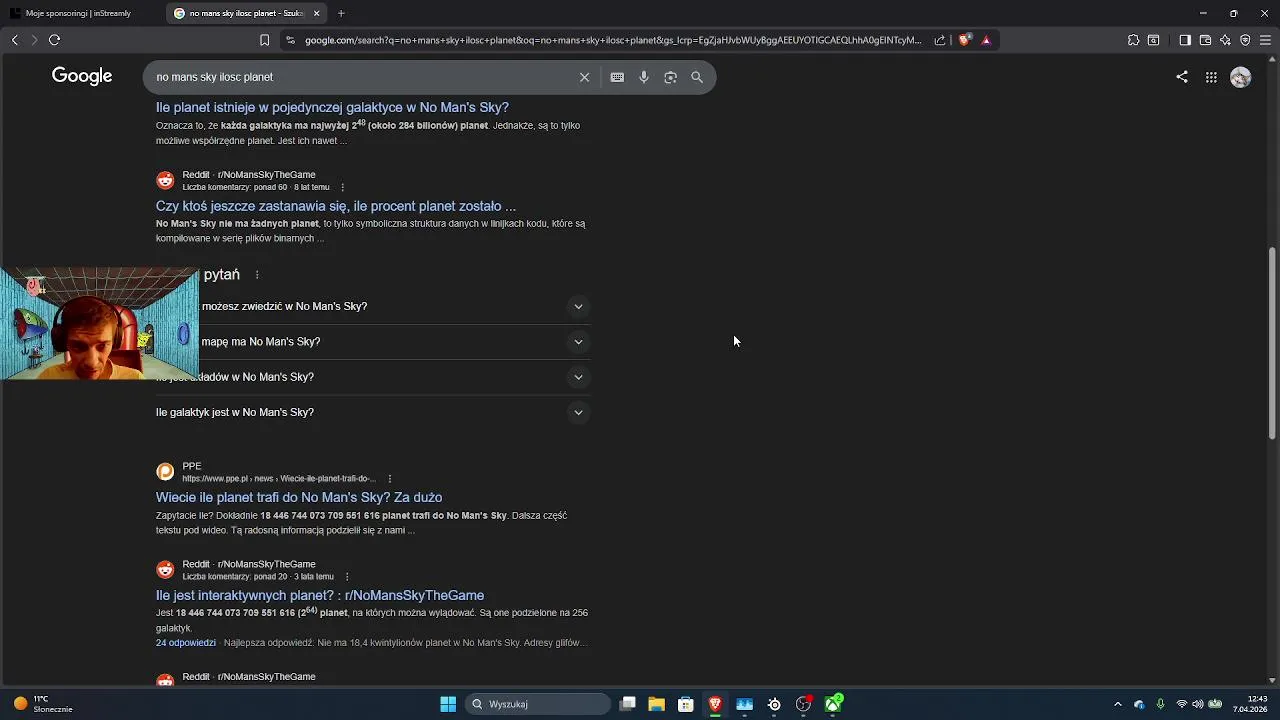
Task: Open Microsoft Store from the taskbar
Action: pyautogui.click(x=686, y=704)
